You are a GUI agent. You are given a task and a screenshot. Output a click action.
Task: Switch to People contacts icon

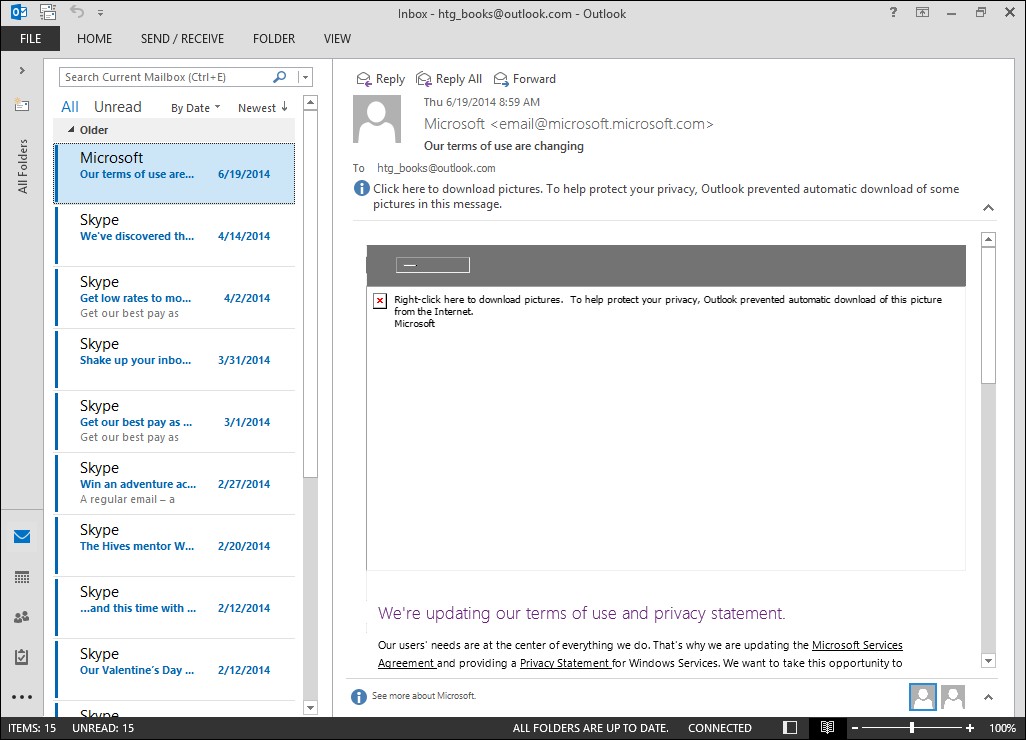[22, 616]
